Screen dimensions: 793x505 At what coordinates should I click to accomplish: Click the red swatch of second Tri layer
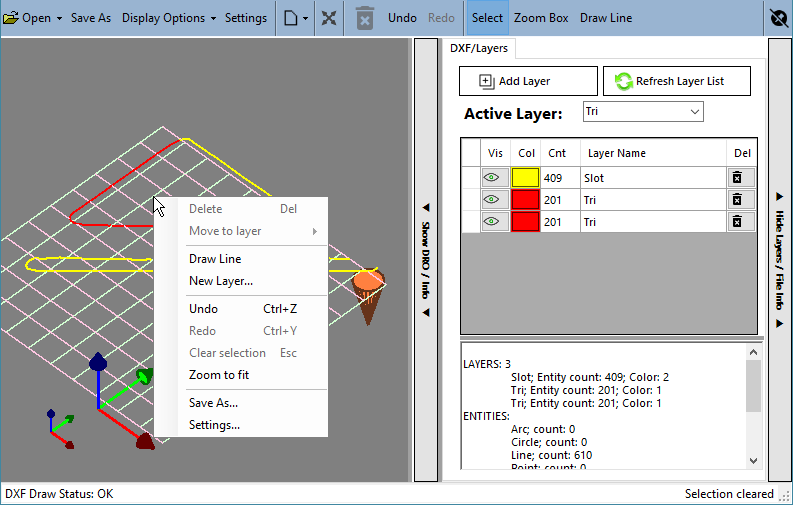click(x=525, y=222)
